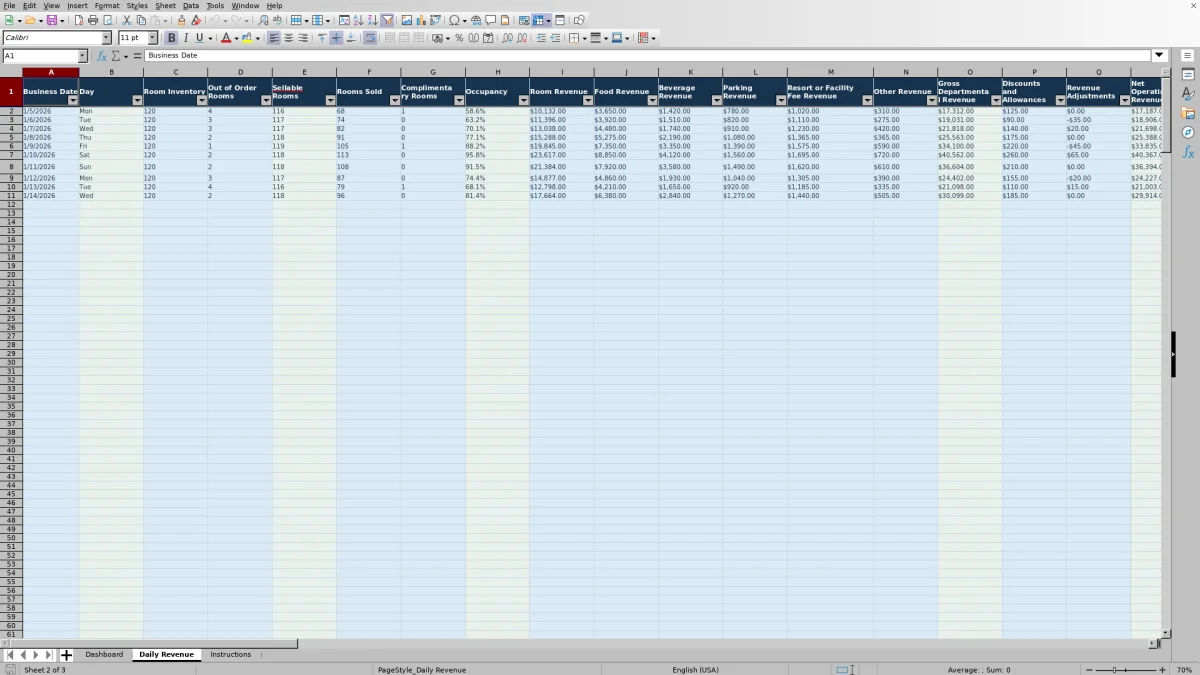Open Business Date column filter dropdown
This screenshot has width=1200, height=675.
(73, 100)
